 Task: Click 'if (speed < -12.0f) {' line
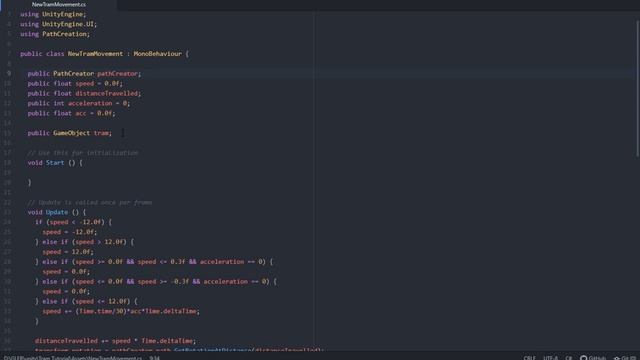[x=73, y=222]
